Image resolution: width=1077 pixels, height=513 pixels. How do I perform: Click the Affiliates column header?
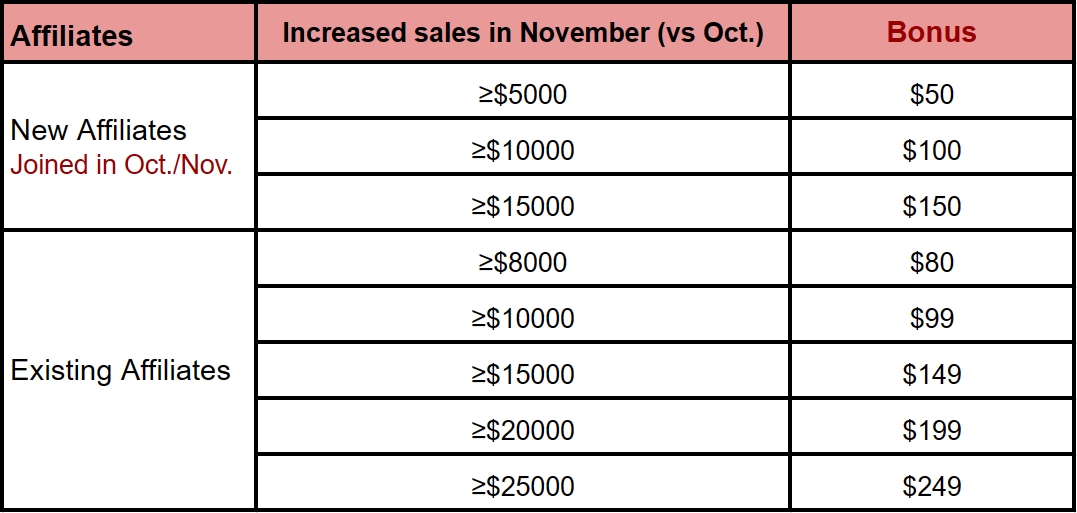[x=129, y=33]
